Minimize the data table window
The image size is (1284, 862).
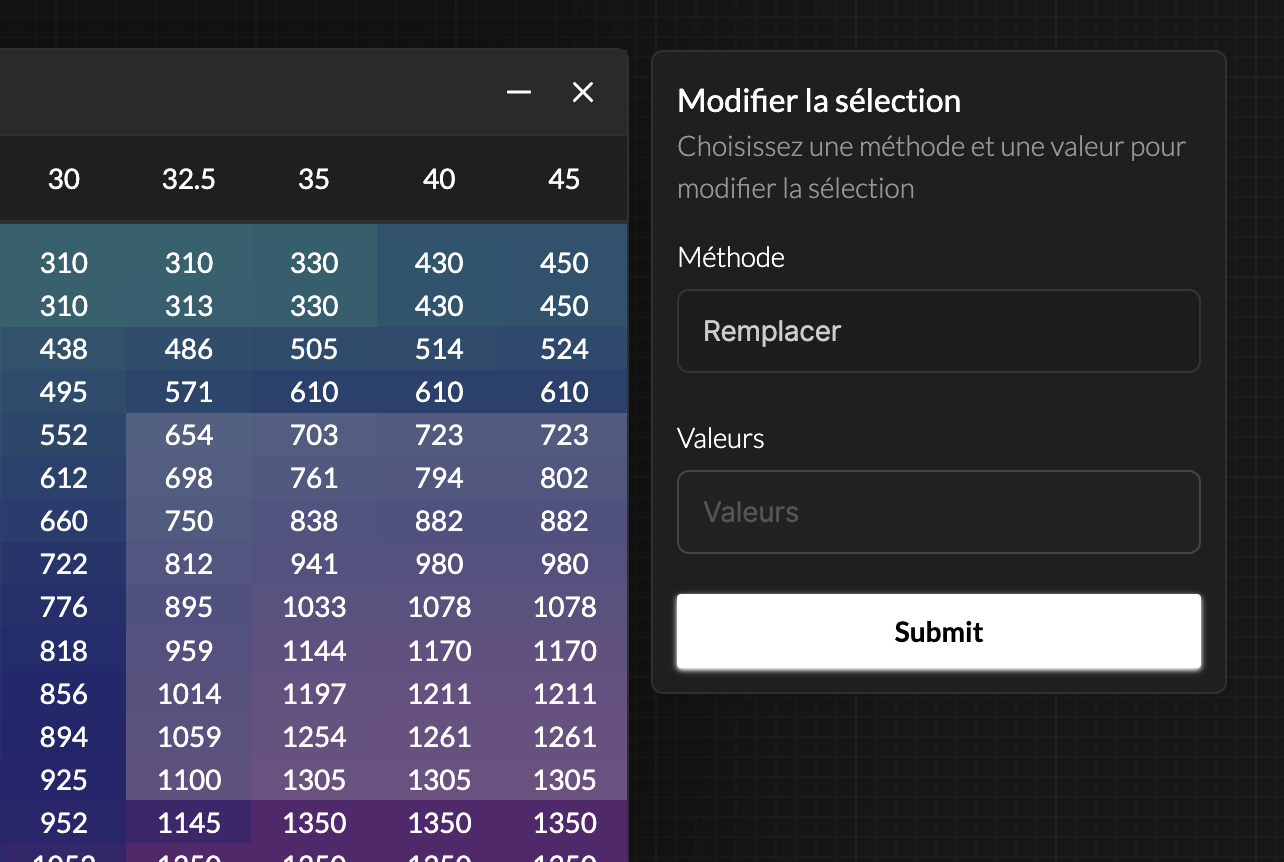(x=518, y=92)
